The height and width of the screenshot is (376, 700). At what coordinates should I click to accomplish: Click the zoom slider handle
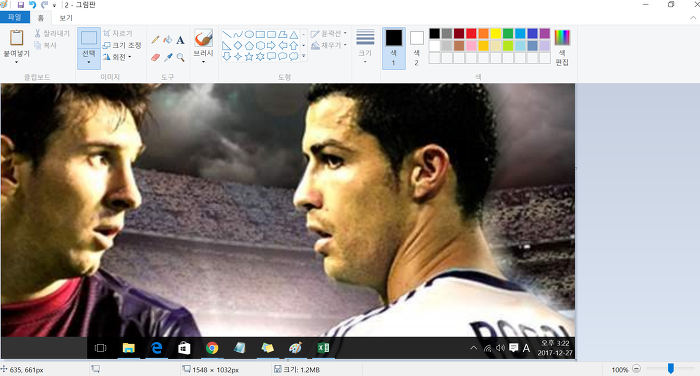[x=671, y=368]
